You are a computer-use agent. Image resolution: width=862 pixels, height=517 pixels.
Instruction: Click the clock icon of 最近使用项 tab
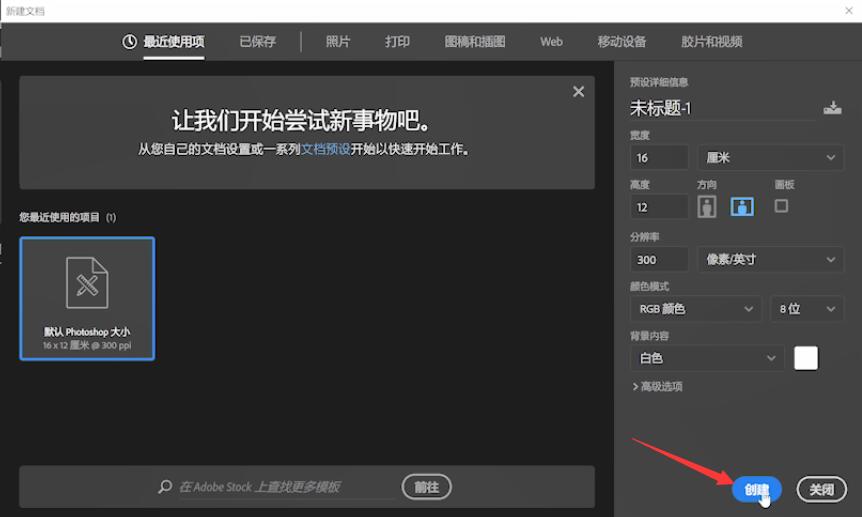129,41
